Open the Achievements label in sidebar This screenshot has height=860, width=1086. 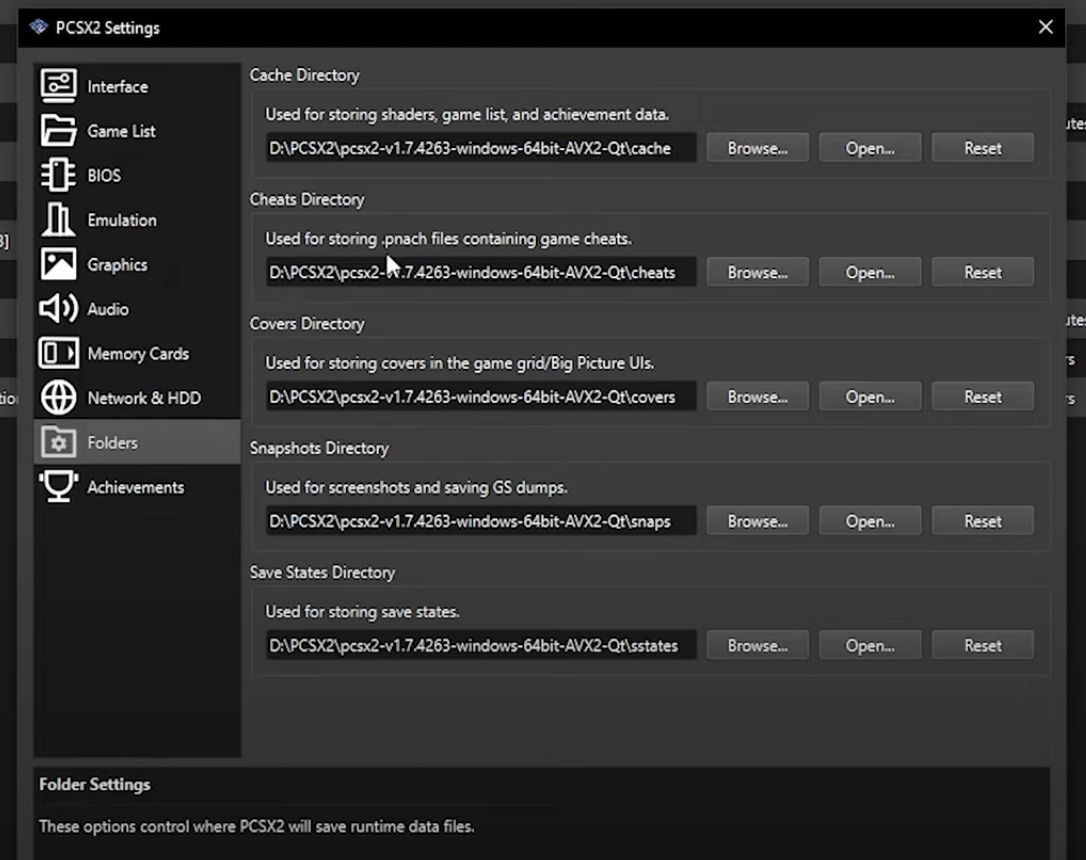(135, 487)
